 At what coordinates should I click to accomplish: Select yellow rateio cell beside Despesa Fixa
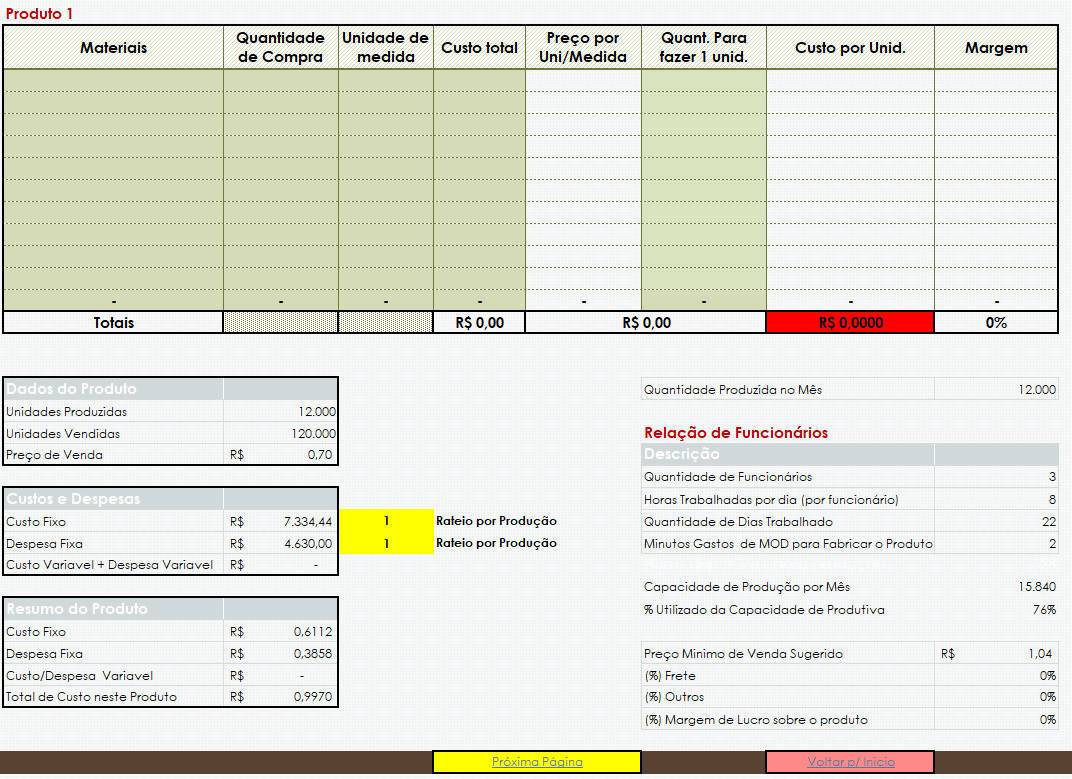386,543
